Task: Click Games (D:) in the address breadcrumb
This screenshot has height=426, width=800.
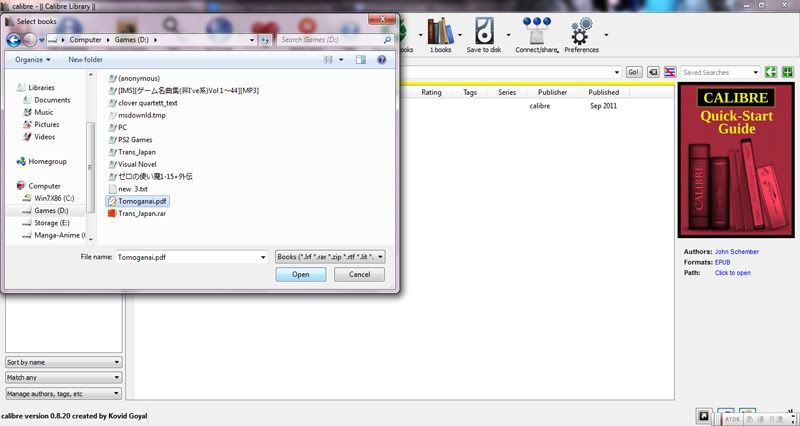Action: 132,40
